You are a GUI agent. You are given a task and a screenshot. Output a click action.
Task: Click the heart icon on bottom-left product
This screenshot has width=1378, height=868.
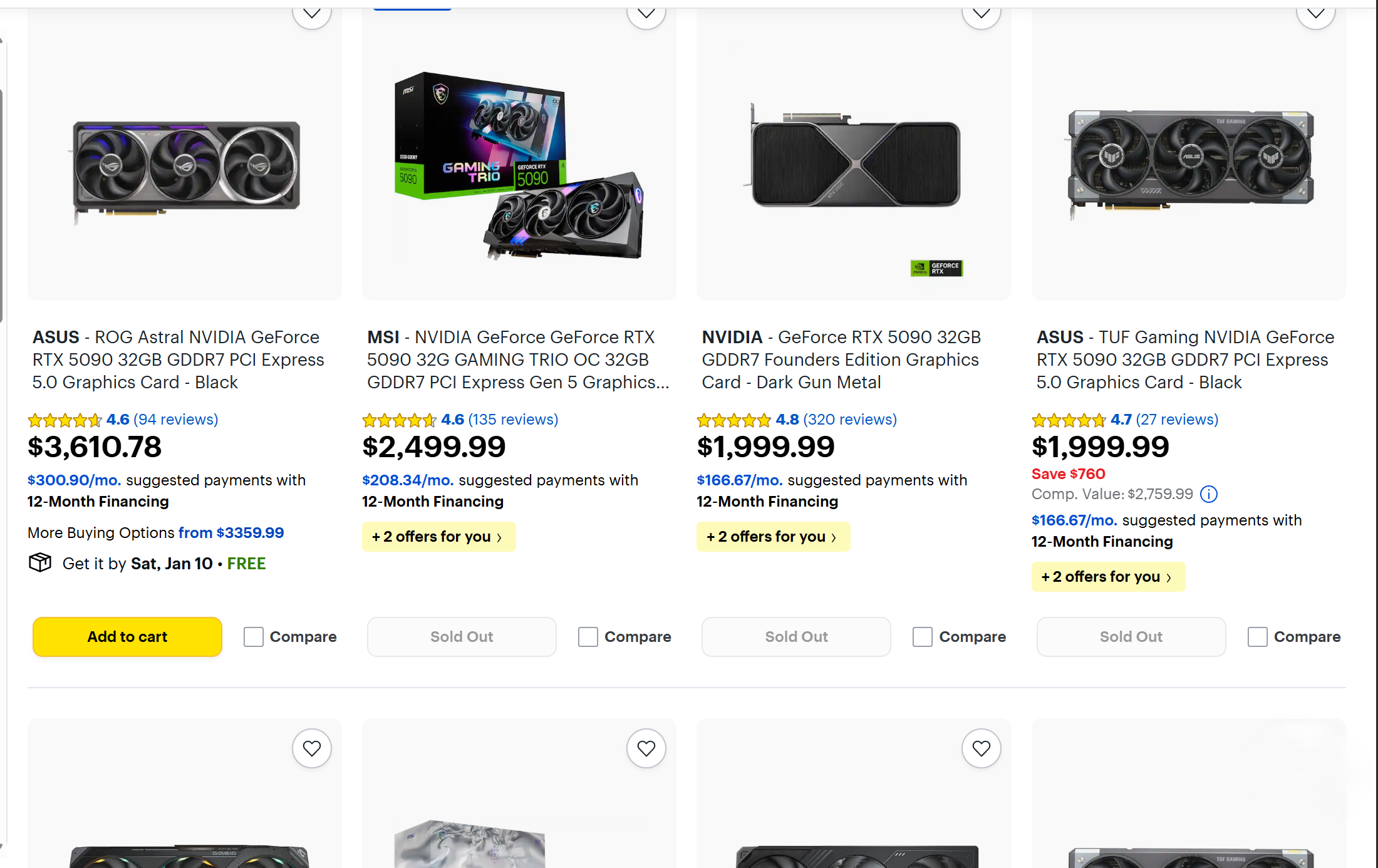click(x=311, y=748)
